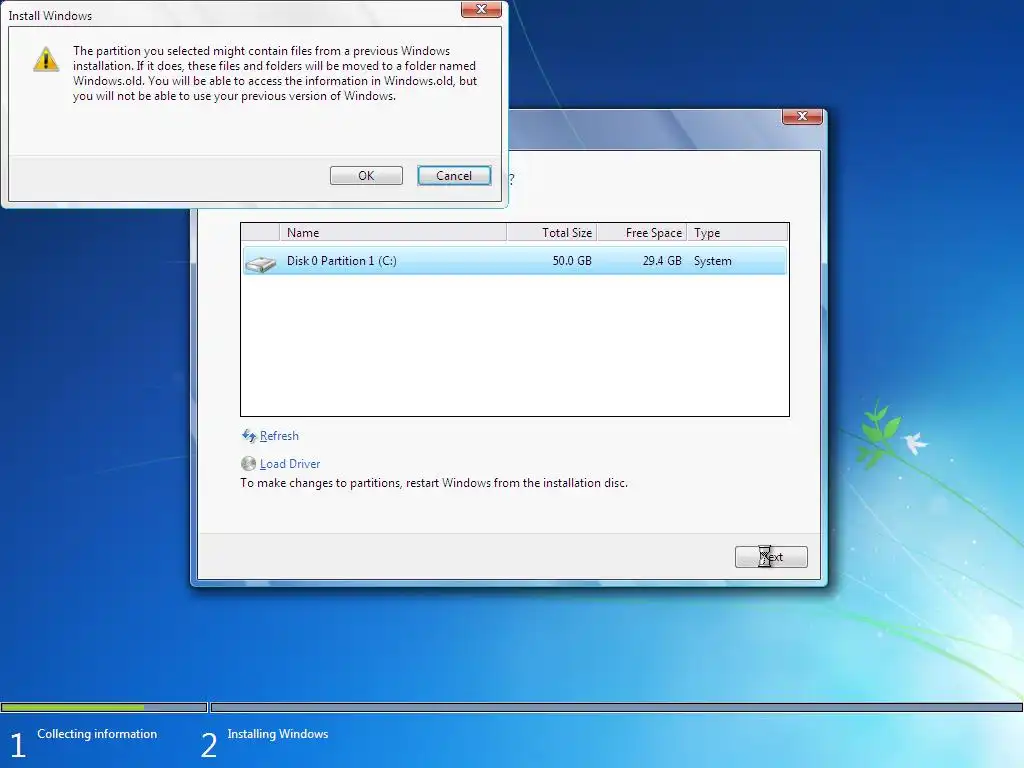Click the System type cell
Screen dimensions: 1024x768
click(712, 261)
